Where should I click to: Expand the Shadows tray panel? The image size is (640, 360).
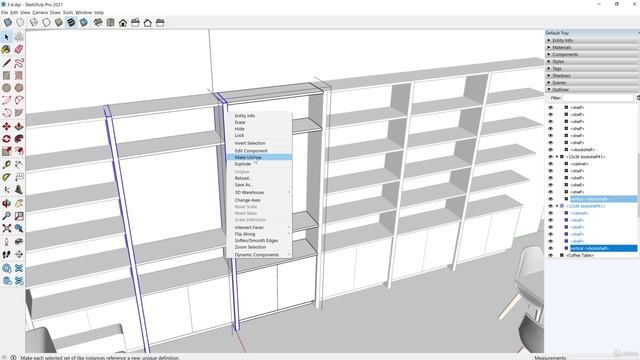pyautogui.click(x=592, y=76)
